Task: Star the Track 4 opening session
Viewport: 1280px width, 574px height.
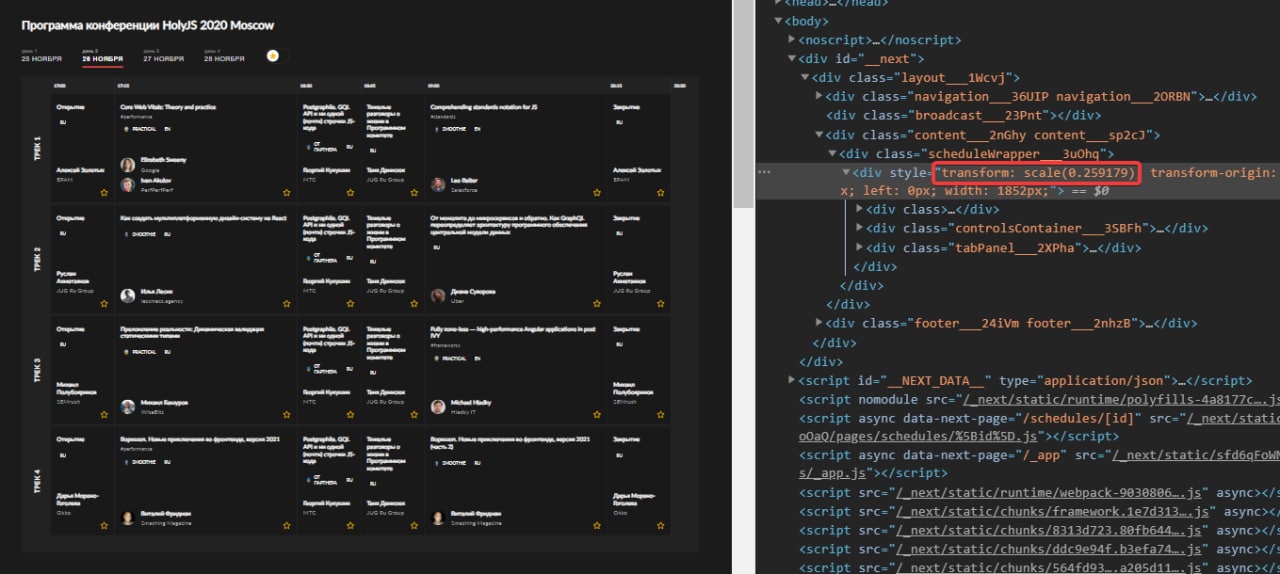Action: [x=104, y=524]
